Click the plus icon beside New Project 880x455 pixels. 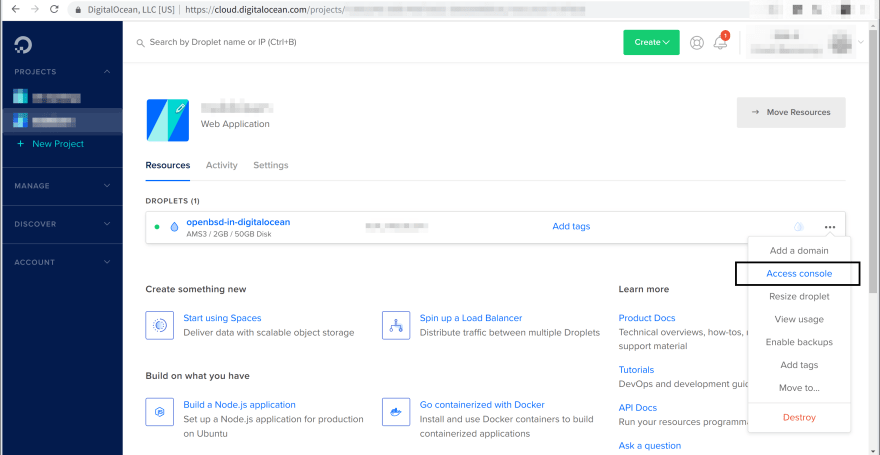[x=21, y=144]
